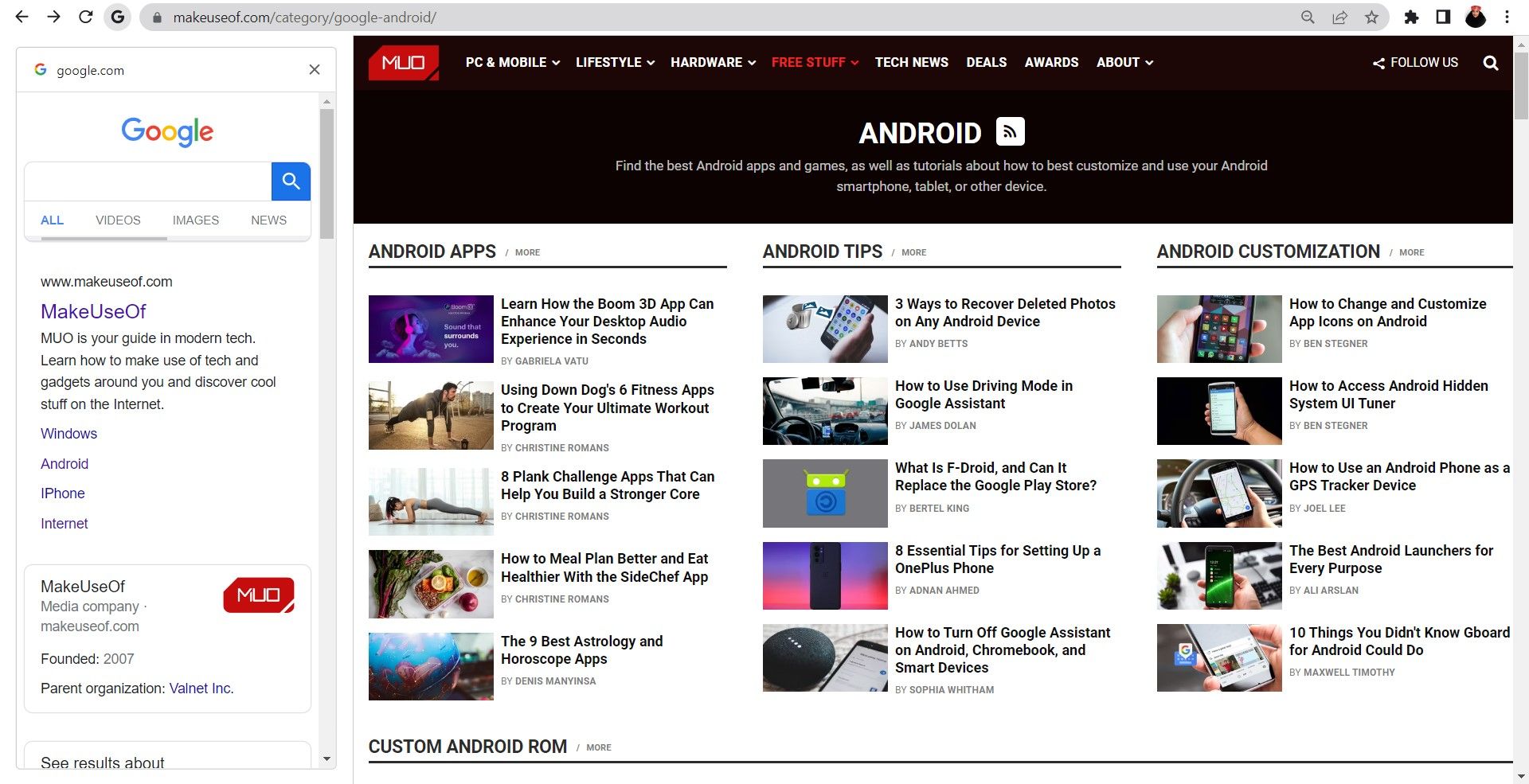This screenshot has width=1529, height=784.
Task: Click the side panel scroll down arrow
Action: pyautogui.click(x=327, y=759)
